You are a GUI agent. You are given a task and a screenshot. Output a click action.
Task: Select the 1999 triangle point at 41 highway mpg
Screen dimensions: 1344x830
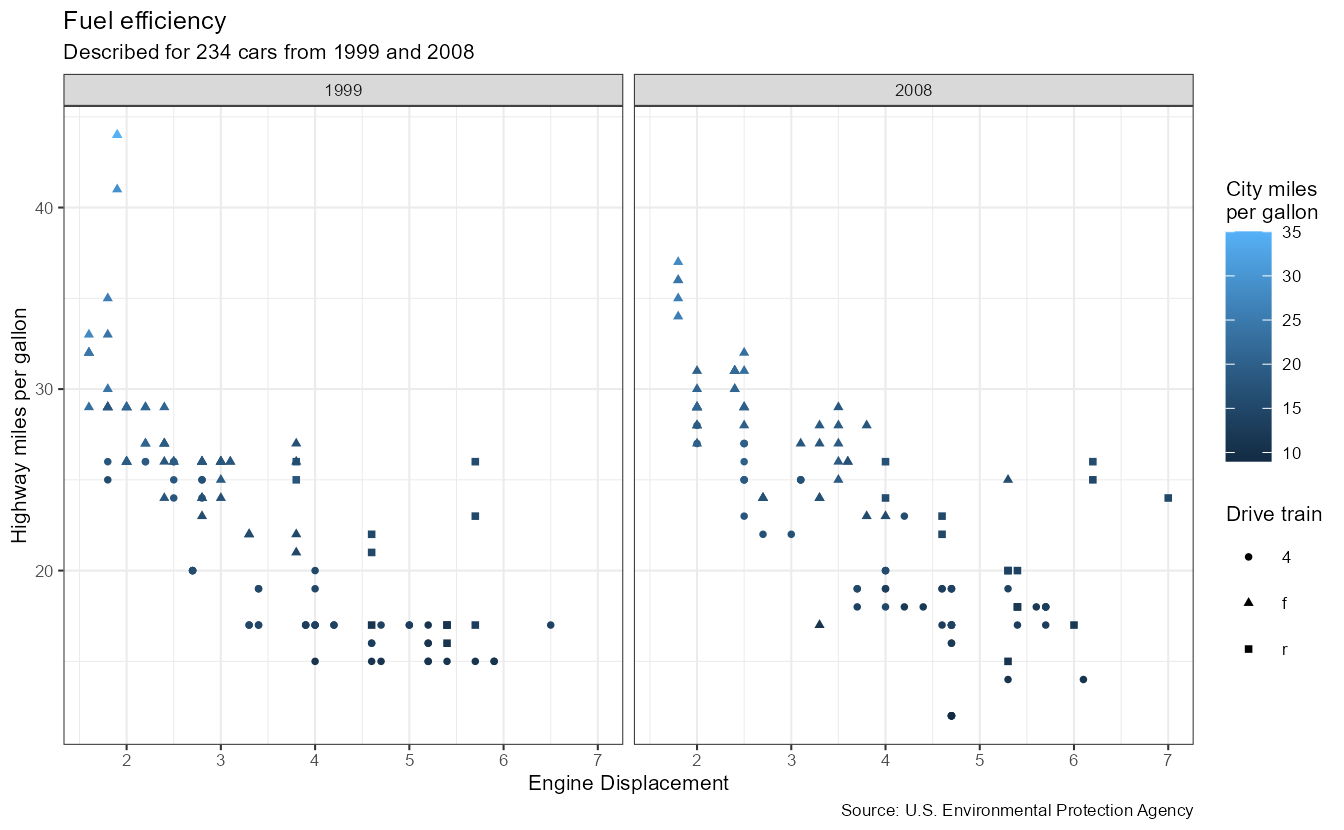(117, 188)
